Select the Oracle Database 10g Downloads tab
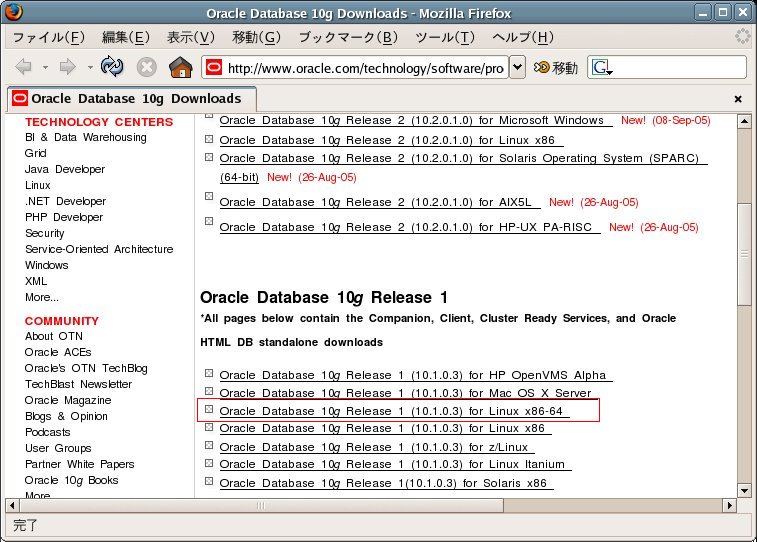Image resolution: width=757 pixels, height=542 pixels. tap(131, 99)
